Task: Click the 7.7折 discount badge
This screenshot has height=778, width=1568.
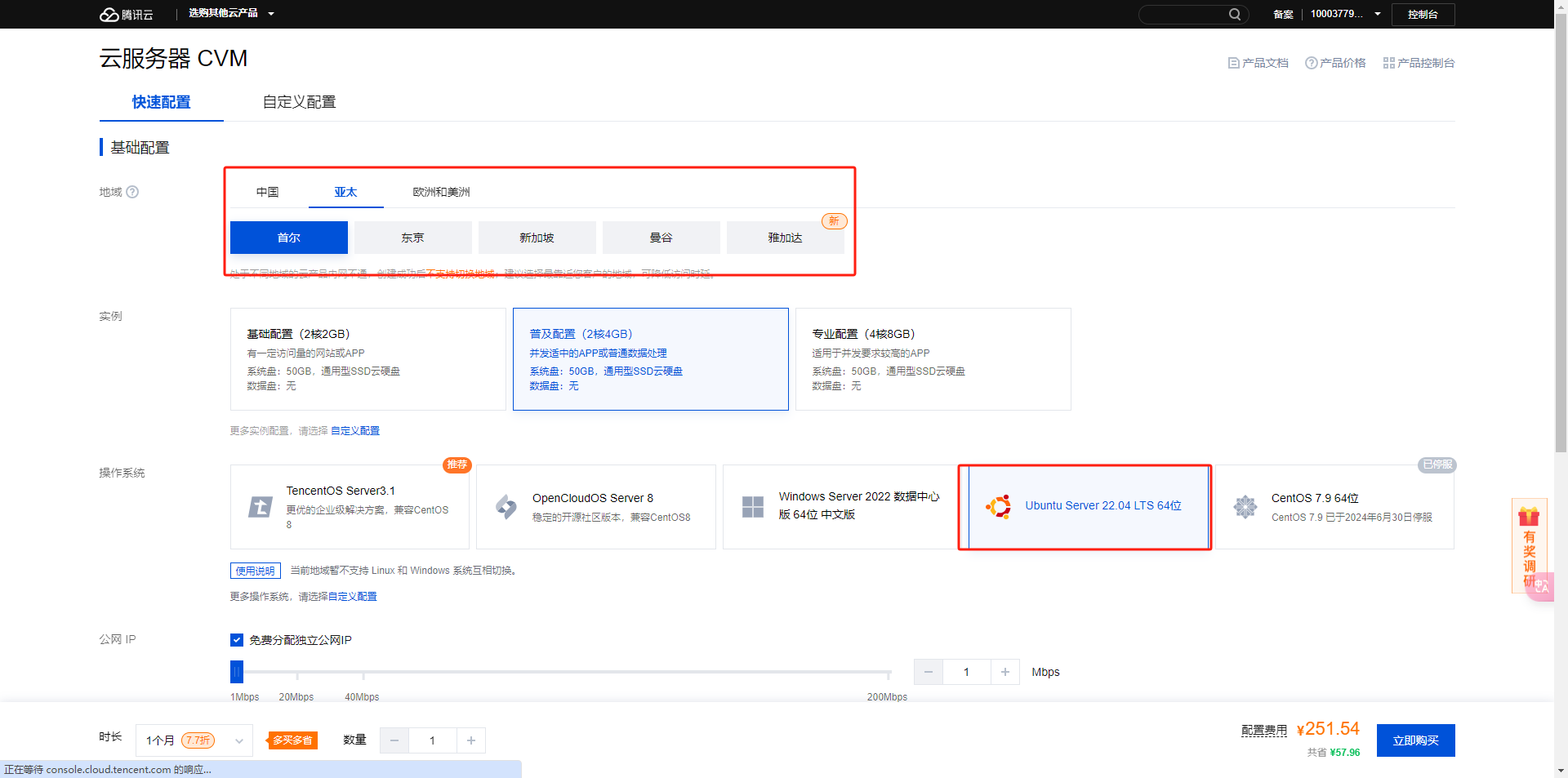Action: (198, 740)
